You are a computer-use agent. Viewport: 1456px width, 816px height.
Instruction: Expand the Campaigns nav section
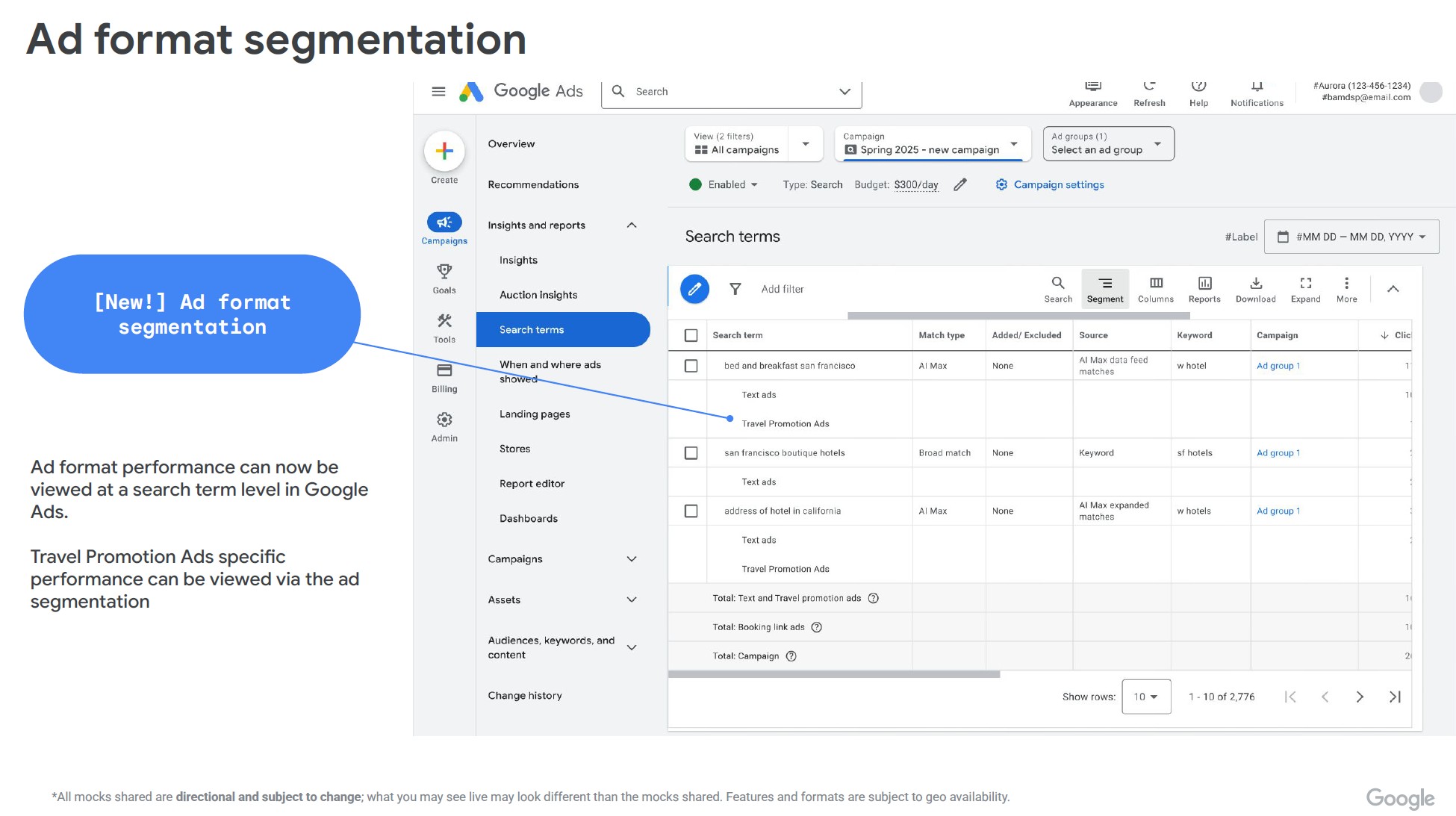click(x=632, y=558)
